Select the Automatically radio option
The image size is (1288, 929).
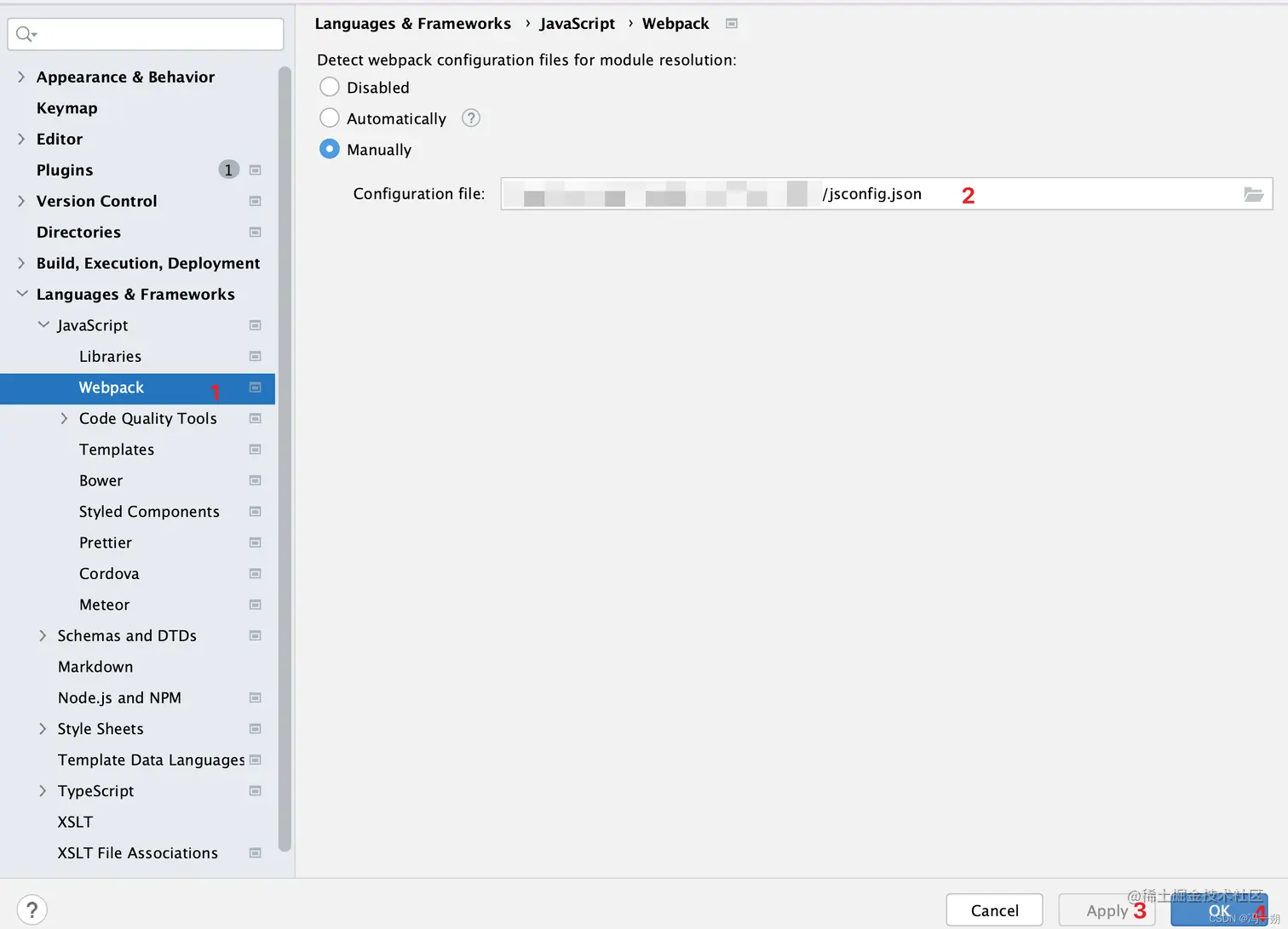coord(330,118)
